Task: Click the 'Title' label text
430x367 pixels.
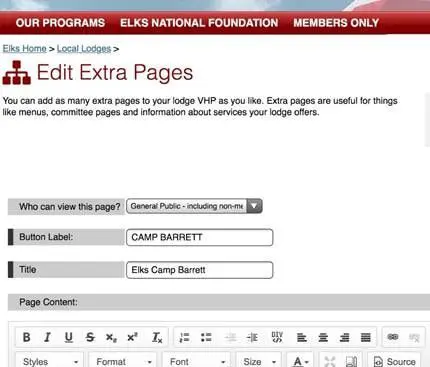Action: click(28, 269)
